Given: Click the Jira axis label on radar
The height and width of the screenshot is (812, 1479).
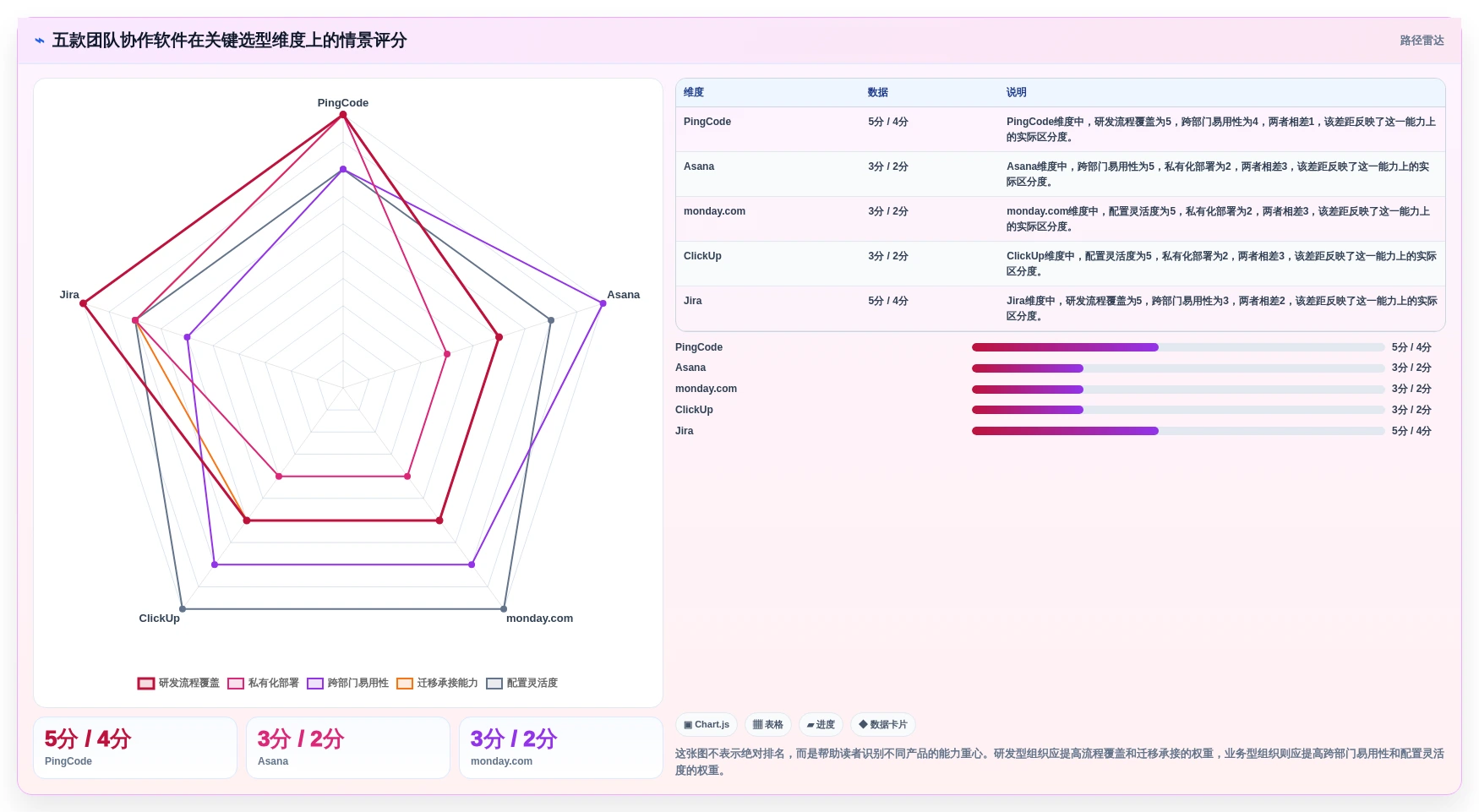Looking at the screenshot, I should point(69,295).
